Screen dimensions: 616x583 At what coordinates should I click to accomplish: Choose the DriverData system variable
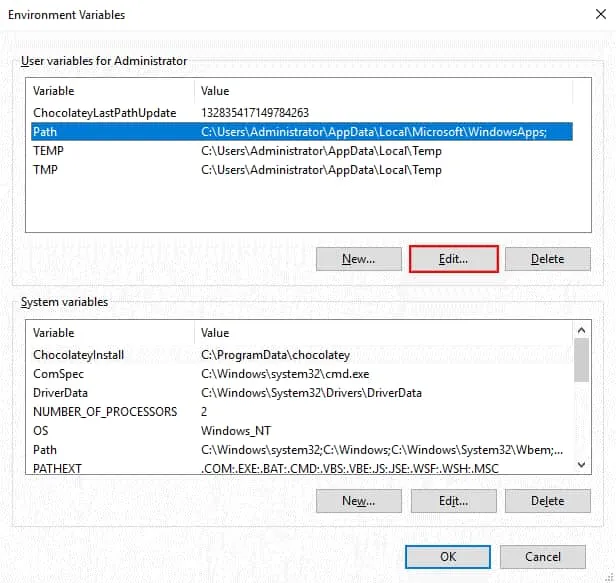click(60, 393)
